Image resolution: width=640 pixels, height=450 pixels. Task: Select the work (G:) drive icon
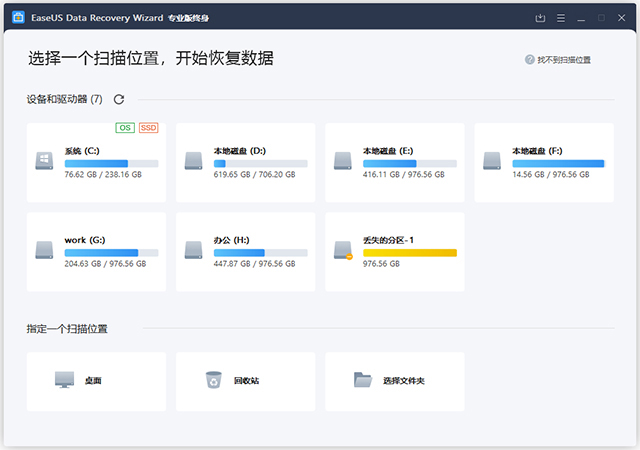click(45, 250)
